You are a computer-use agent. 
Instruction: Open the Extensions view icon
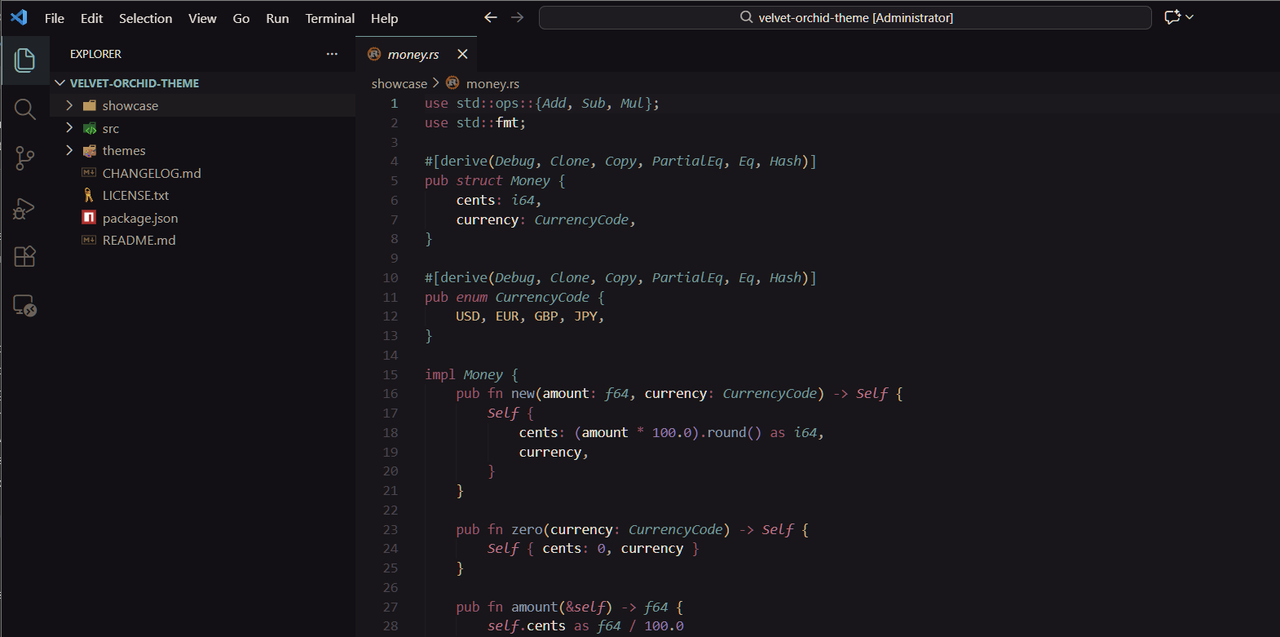25,256
